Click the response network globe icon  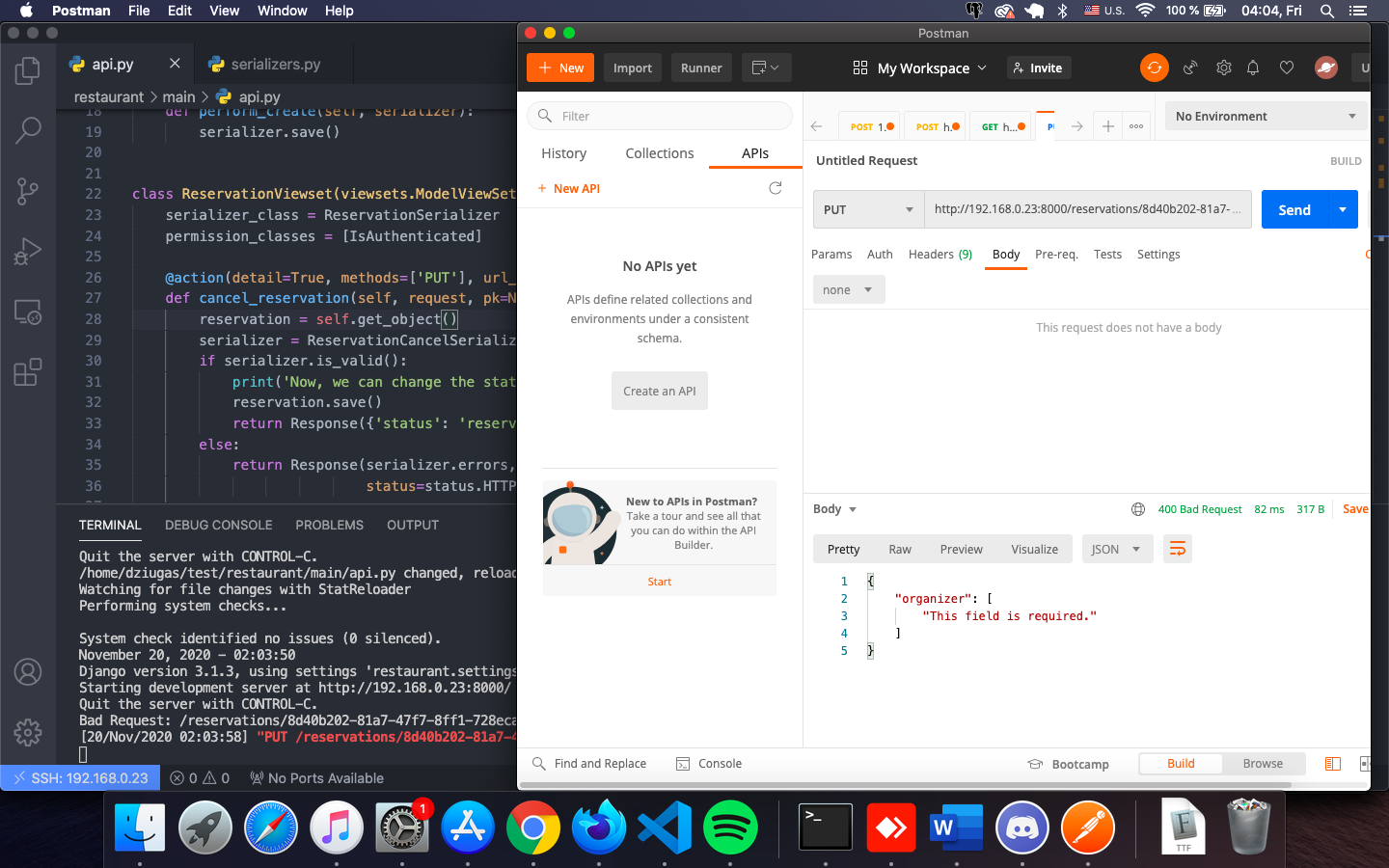pos(1138,509)
